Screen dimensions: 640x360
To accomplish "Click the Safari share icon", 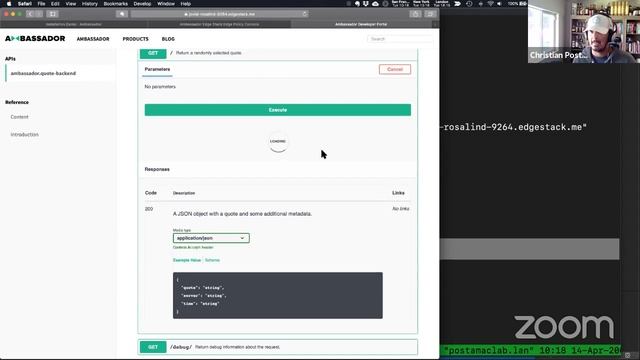I will 415,14.
